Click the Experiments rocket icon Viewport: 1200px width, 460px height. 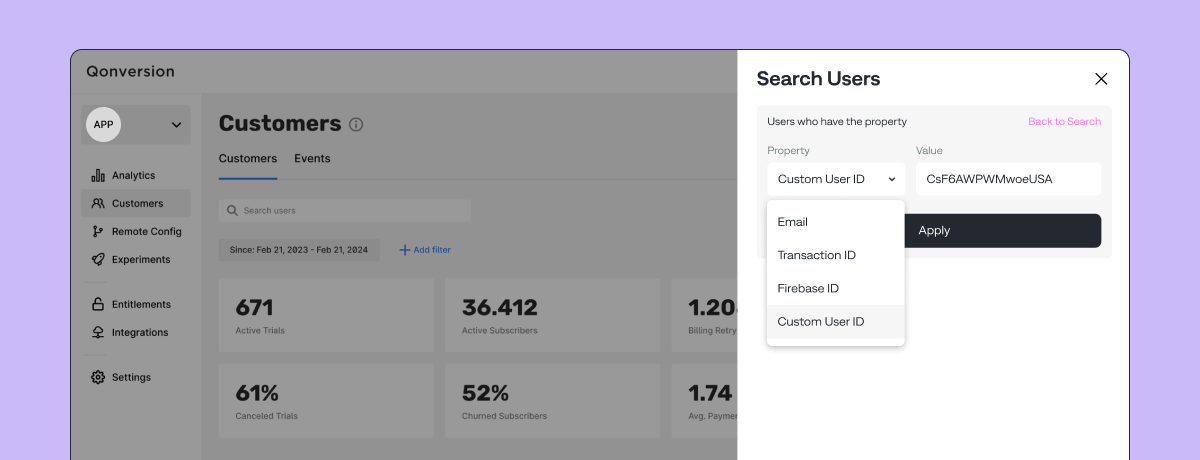[98, 259]
